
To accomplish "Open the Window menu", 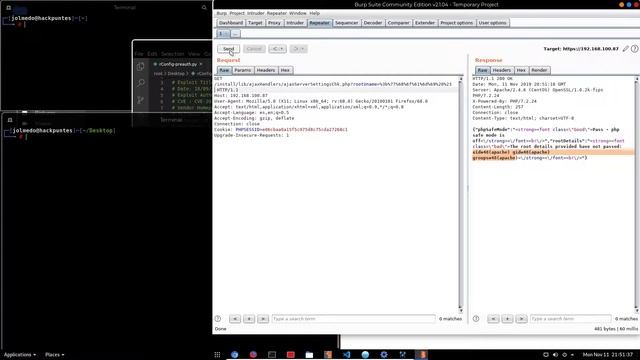I will 298,13.
